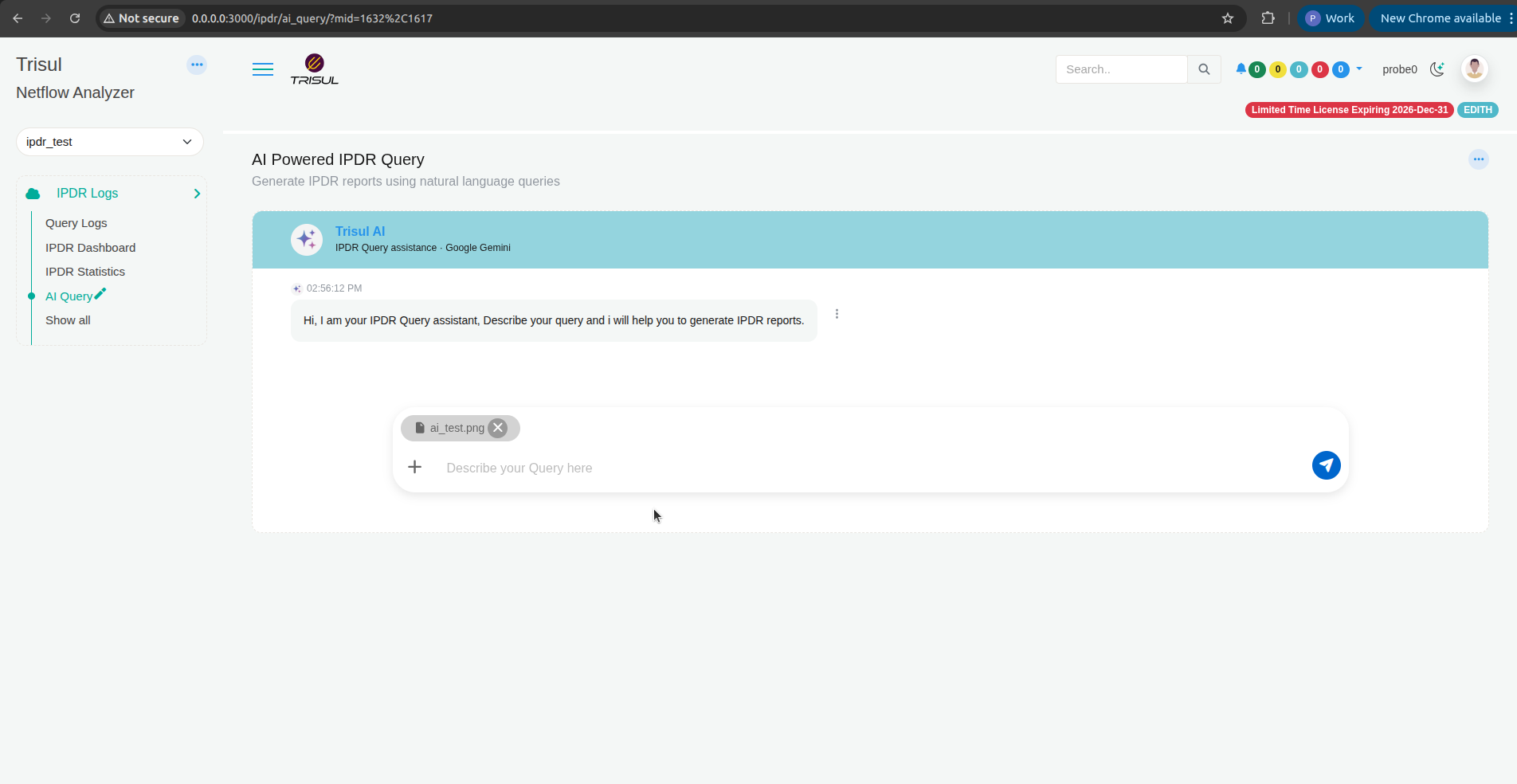Add attachment with the plus icon
This screenshot has height=784, width=1517.
[x=414, y=467]
